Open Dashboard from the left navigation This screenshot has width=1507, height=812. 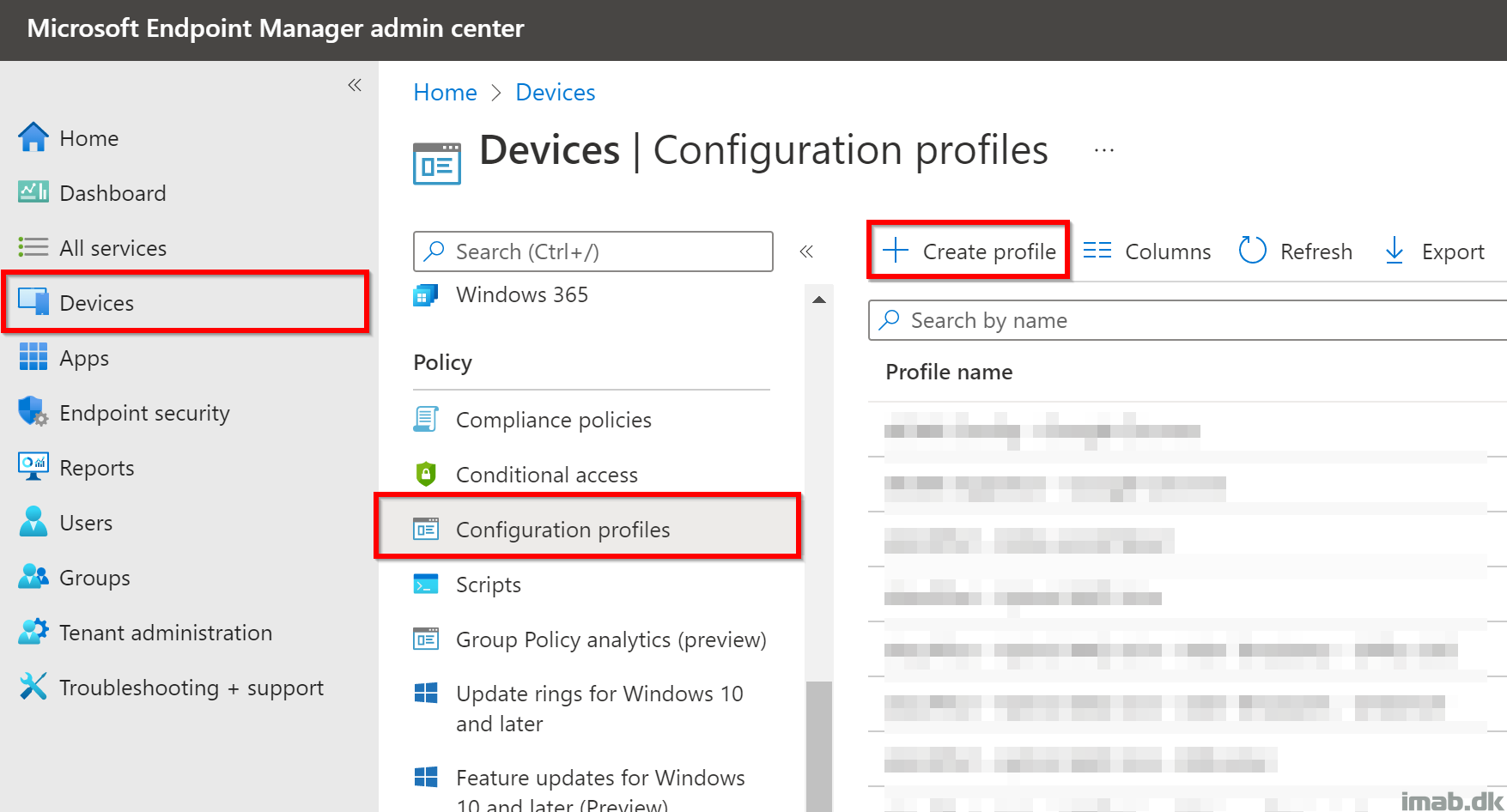tap(112, 193)
